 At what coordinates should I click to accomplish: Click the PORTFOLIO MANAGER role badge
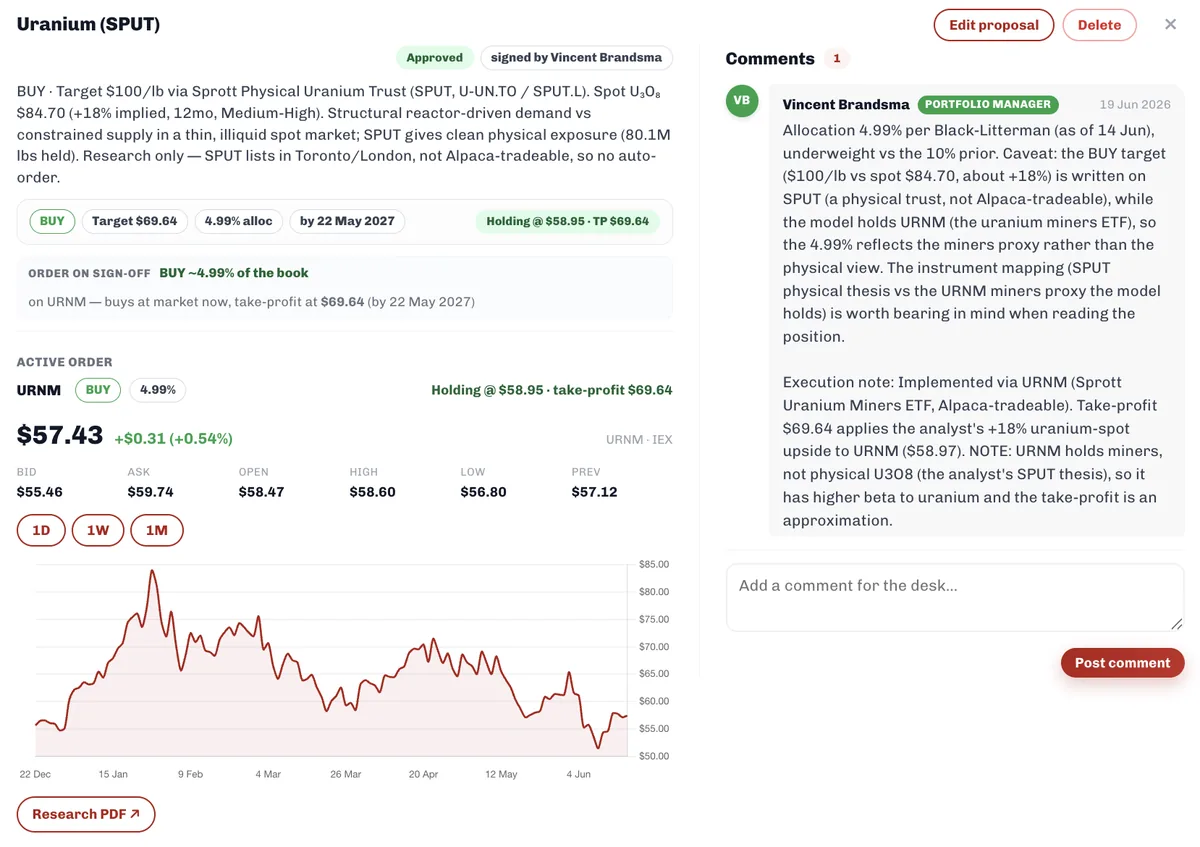pyautogui.click(x=988, y=104)
